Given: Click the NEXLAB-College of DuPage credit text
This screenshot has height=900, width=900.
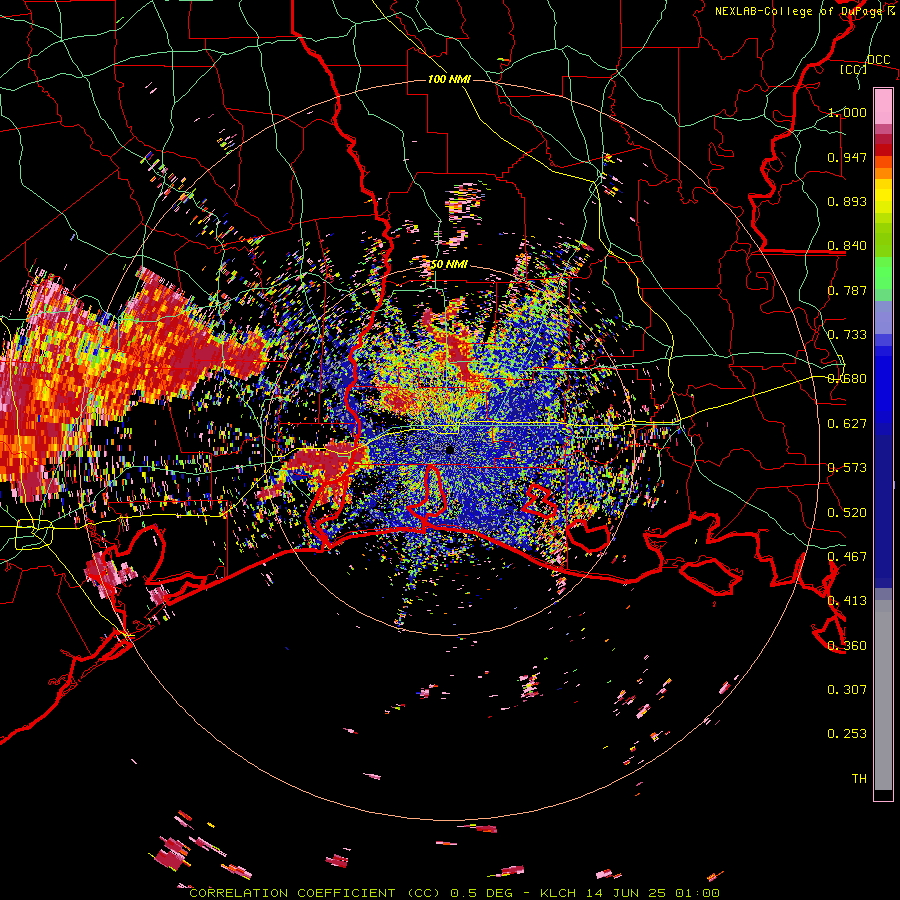Looking at the screenshot, I should tap(799, 11).
